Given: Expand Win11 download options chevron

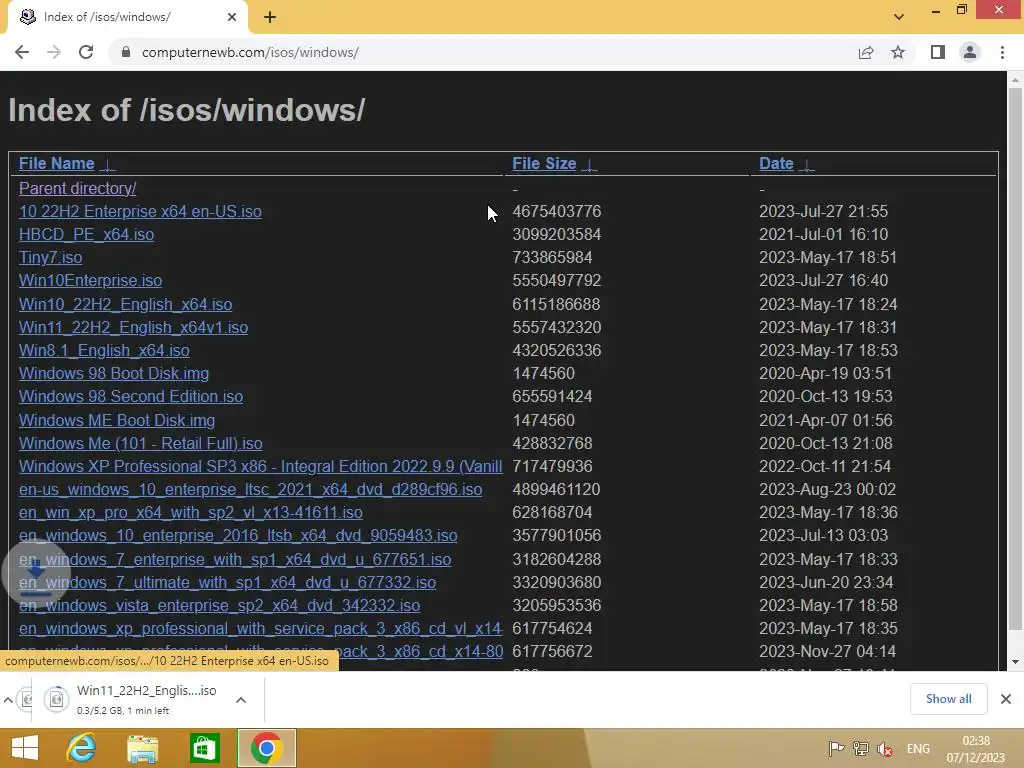Looking at the screenshot, I should tap(241, 699).
